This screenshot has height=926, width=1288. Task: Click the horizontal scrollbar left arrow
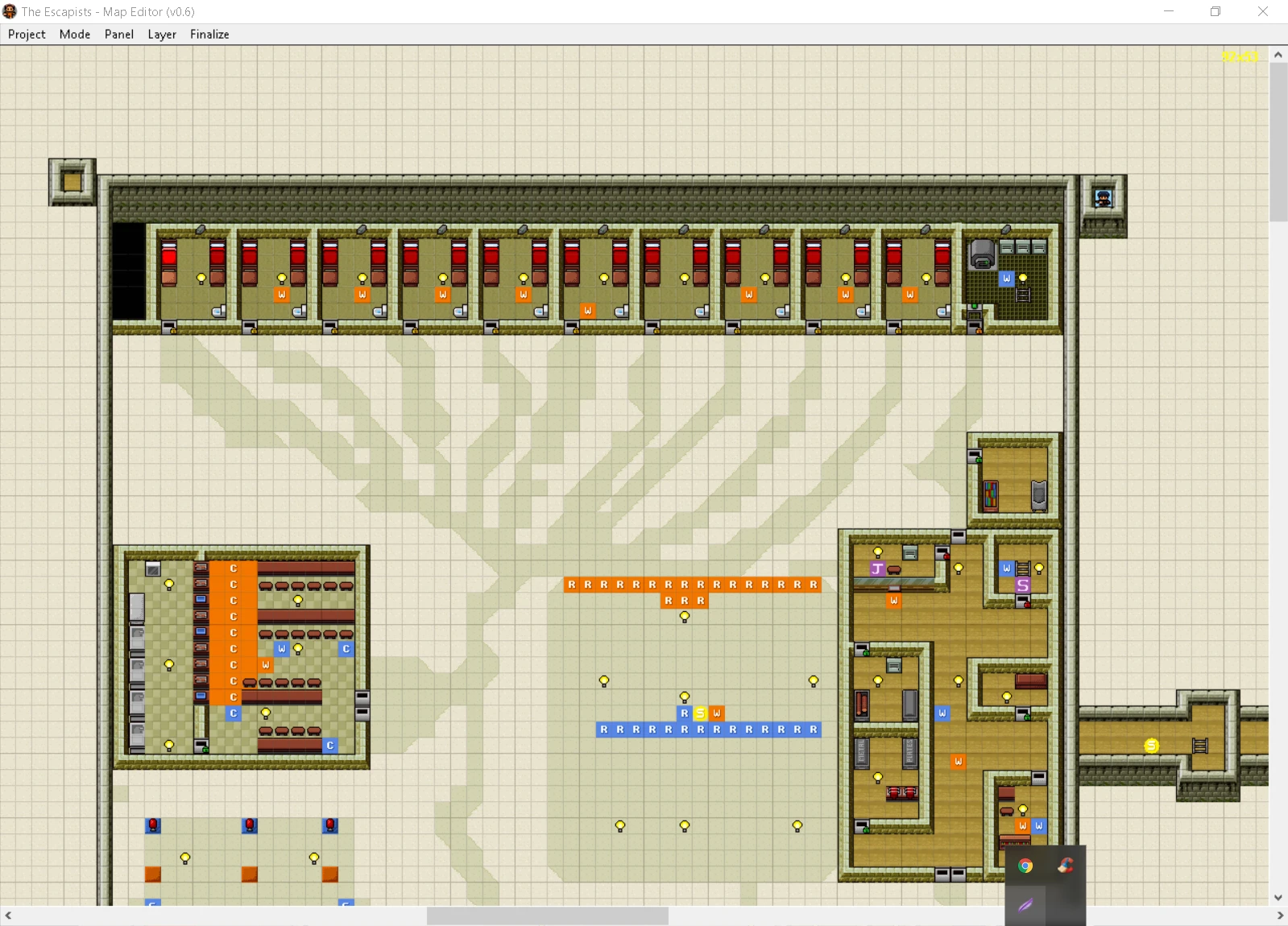click(8, 916)
